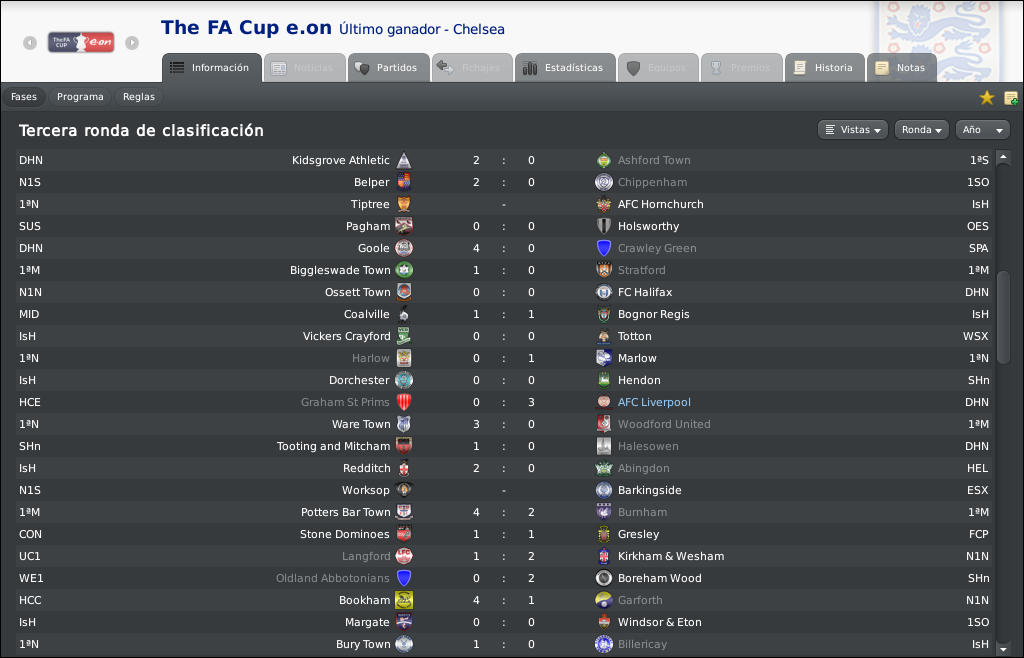Click Kidsgrove Athletic club badge
Image resolution: width=1024 pixels, height=658 pixels.
[x=404, y=161]
